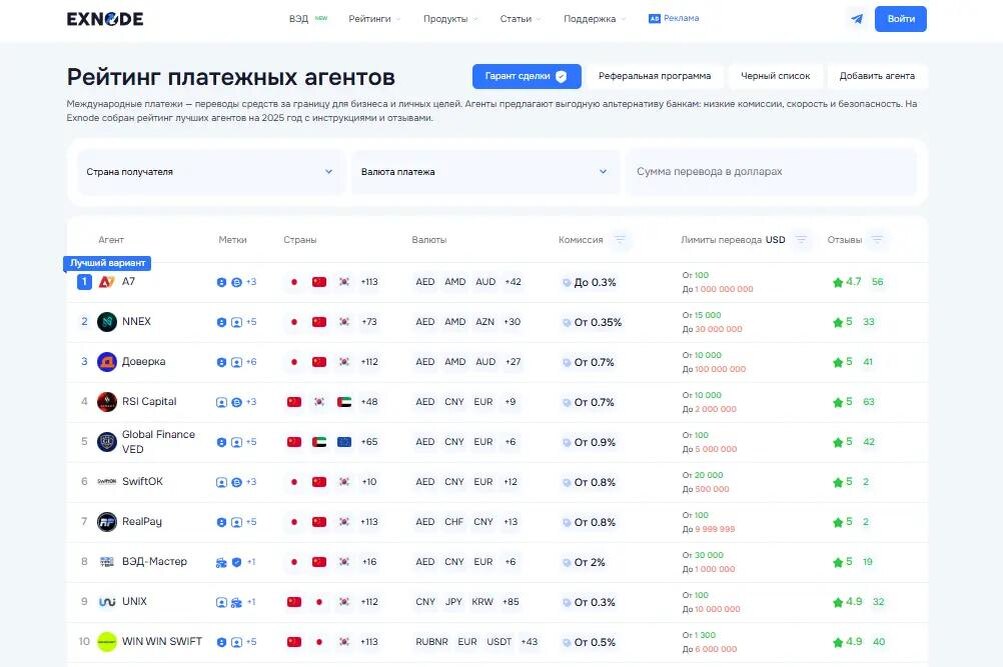Image resolution: width=1003 pixels, height=667 pixels.
Task: Open Реферальная программа
Action: click(x=654, y=76)
